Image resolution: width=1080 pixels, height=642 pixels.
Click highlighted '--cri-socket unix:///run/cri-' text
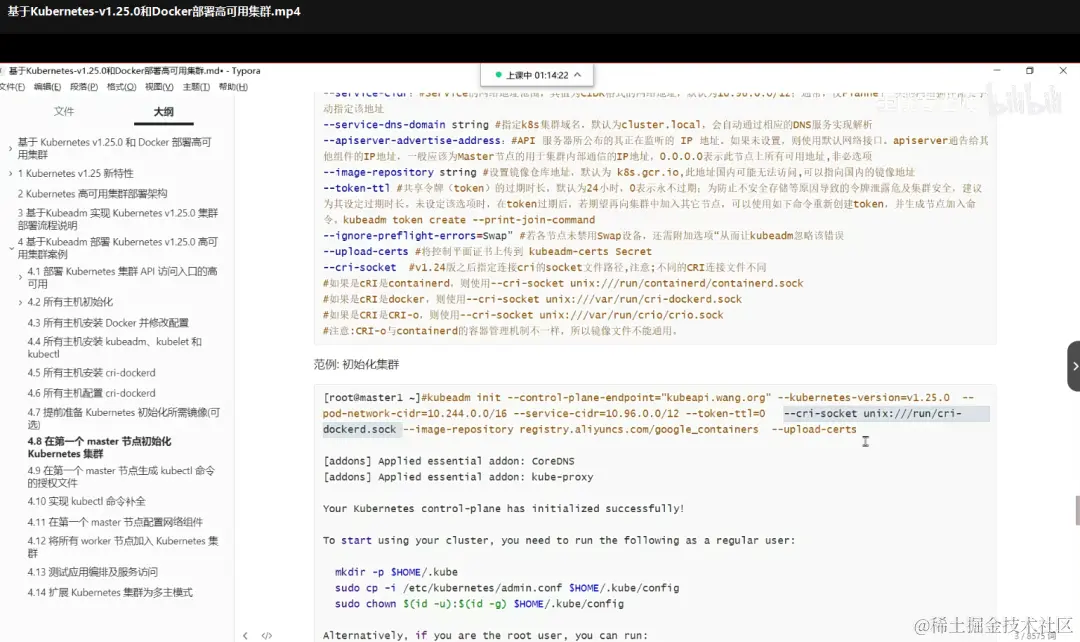tap(872, 413)
